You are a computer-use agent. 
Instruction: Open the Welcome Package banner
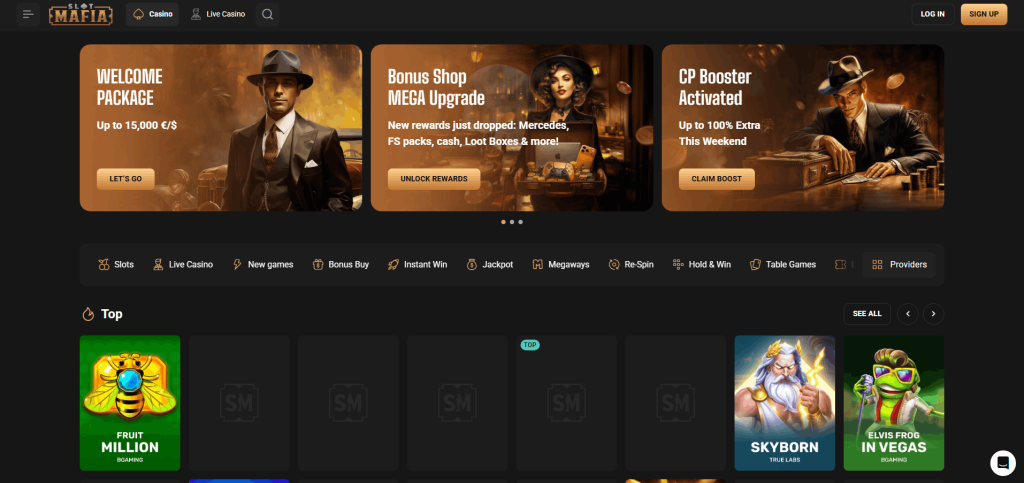pyautogui.click(x=221, y=128)
